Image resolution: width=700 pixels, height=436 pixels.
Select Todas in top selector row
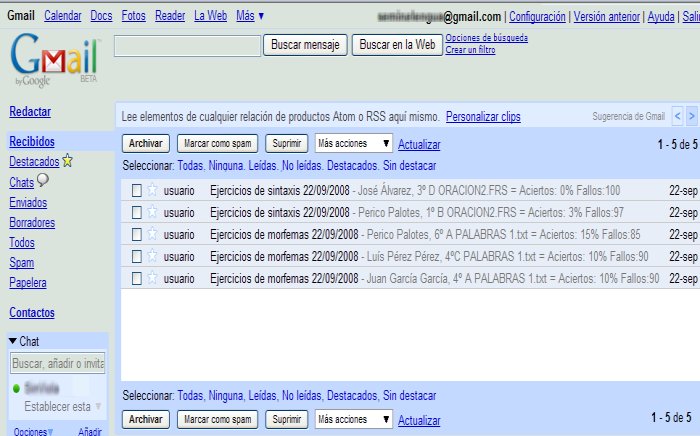click(x=191, y=166)
